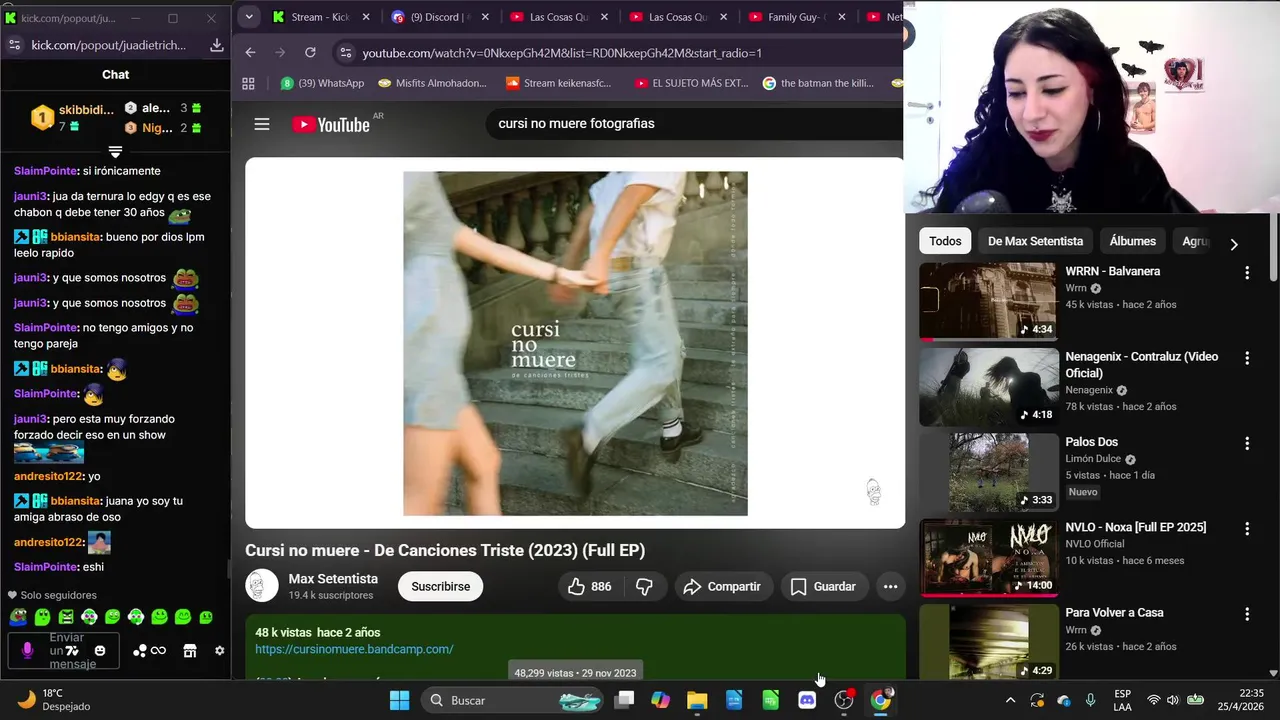The height and width of the screenshot is (720, 1280).
Task: Open OBS Studio from taskbar
Action: [844, 700]
